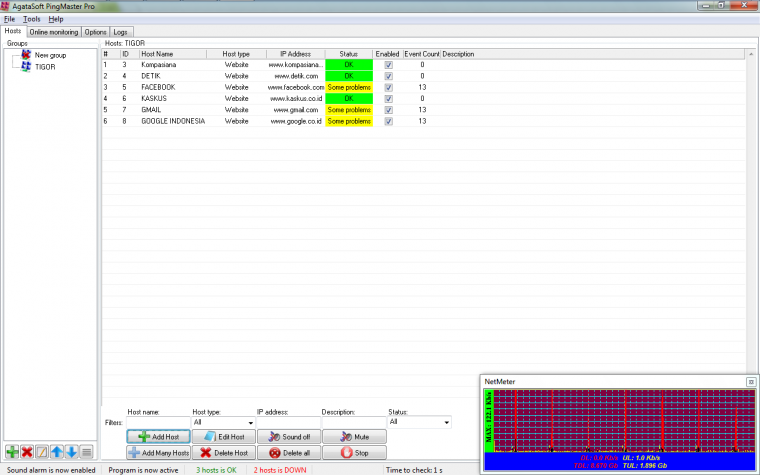Switch to the Logs tab
This screenshot has width=760, height=475.
(x=120, y=32)
